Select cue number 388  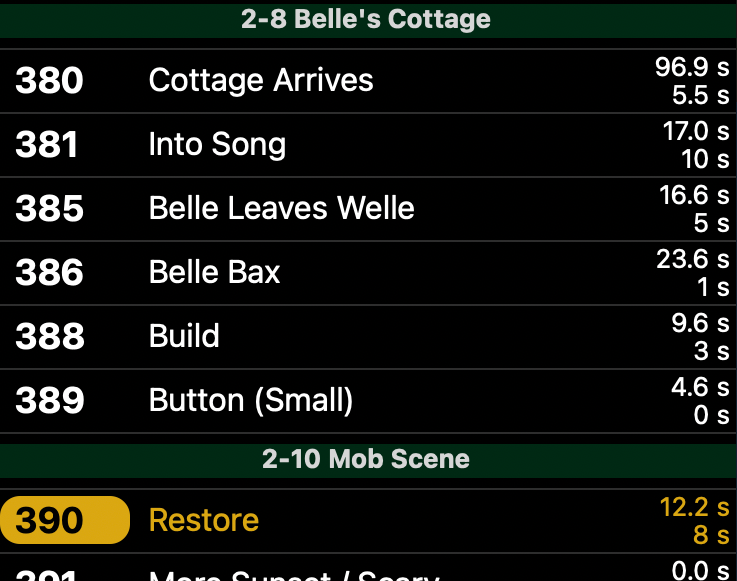coord(49,337)
